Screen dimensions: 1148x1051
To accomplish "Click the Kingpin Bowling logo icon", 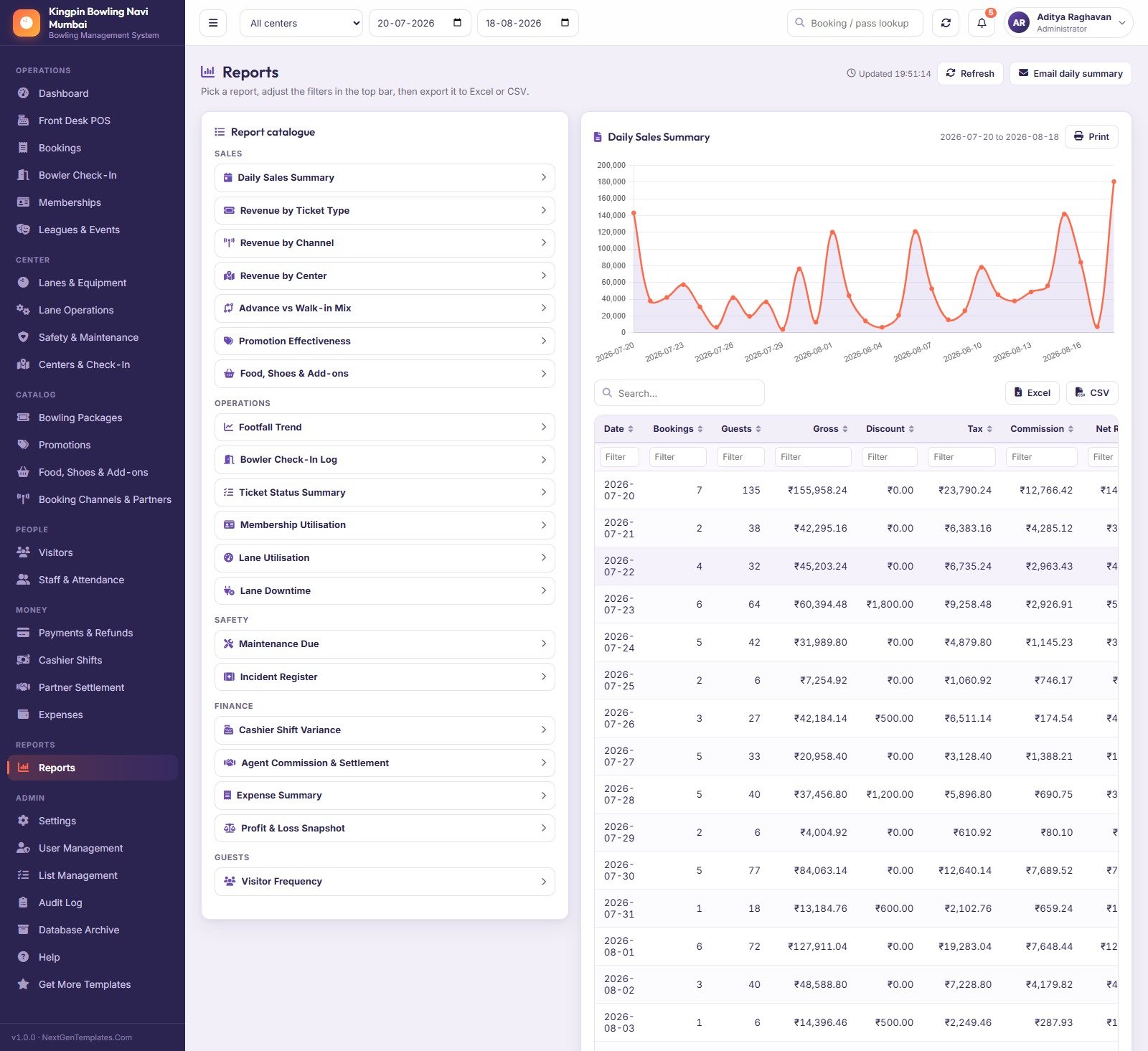I will click(x=27, y=23).
